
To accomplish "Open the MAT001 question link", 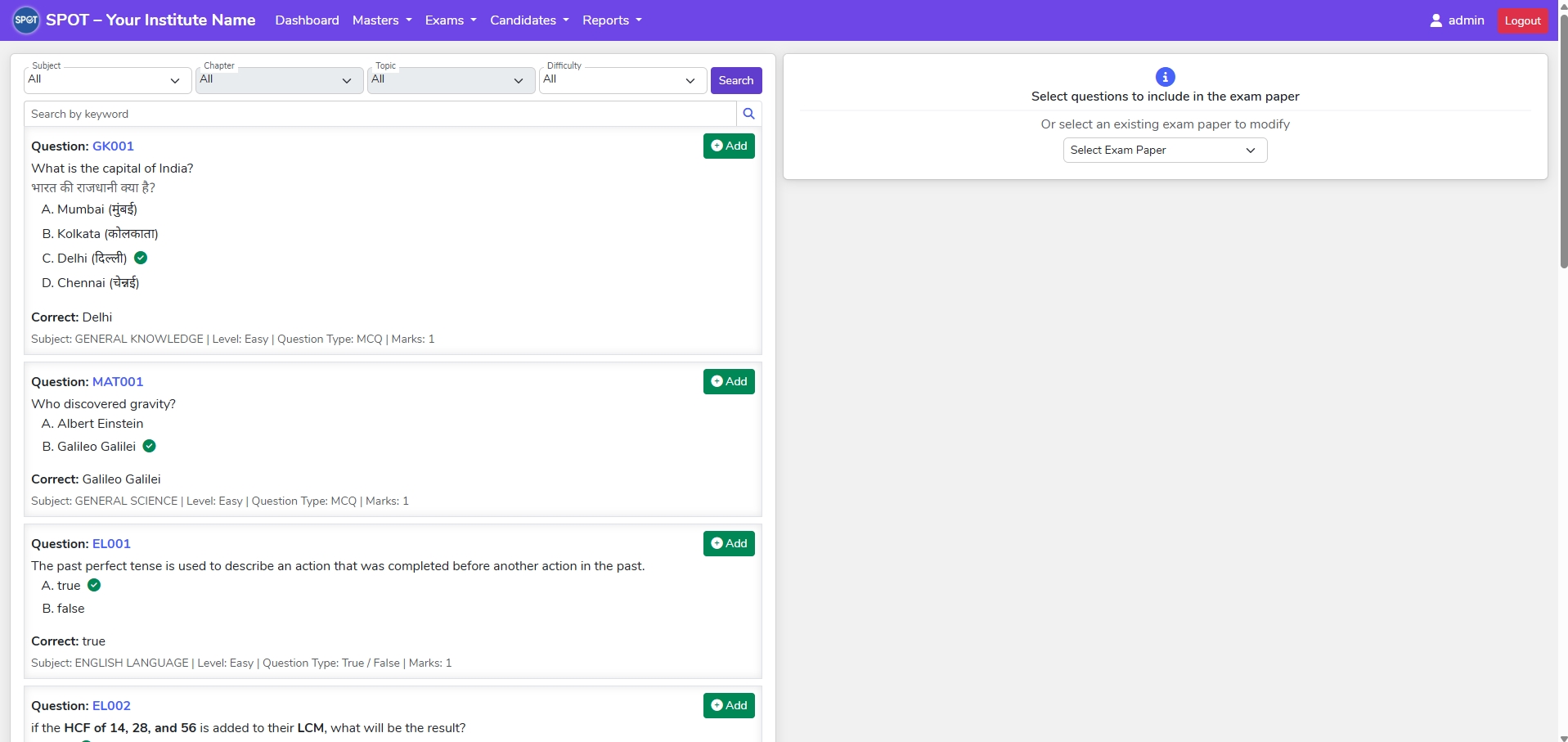I will 118,381.
